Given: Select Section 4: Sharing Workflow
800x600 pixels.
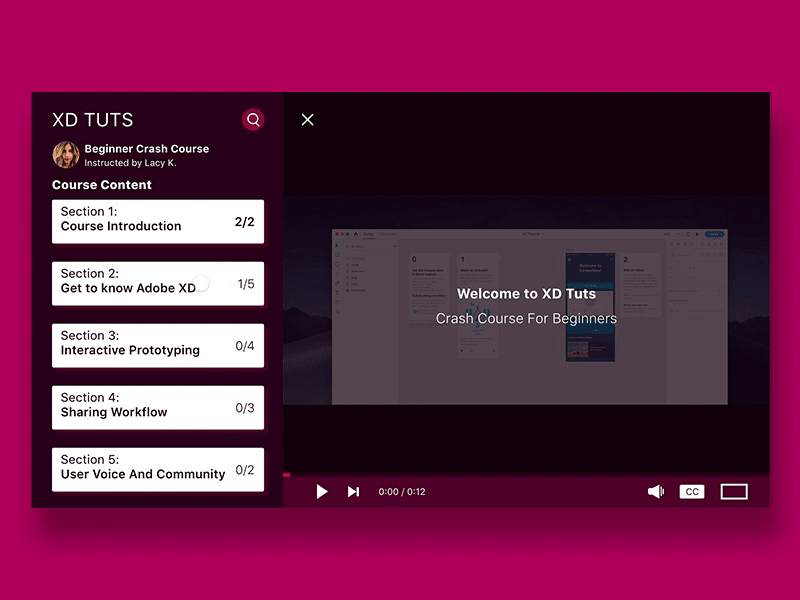Looking at the screenshot, I should pyautogui.click(x=157, y=406).
